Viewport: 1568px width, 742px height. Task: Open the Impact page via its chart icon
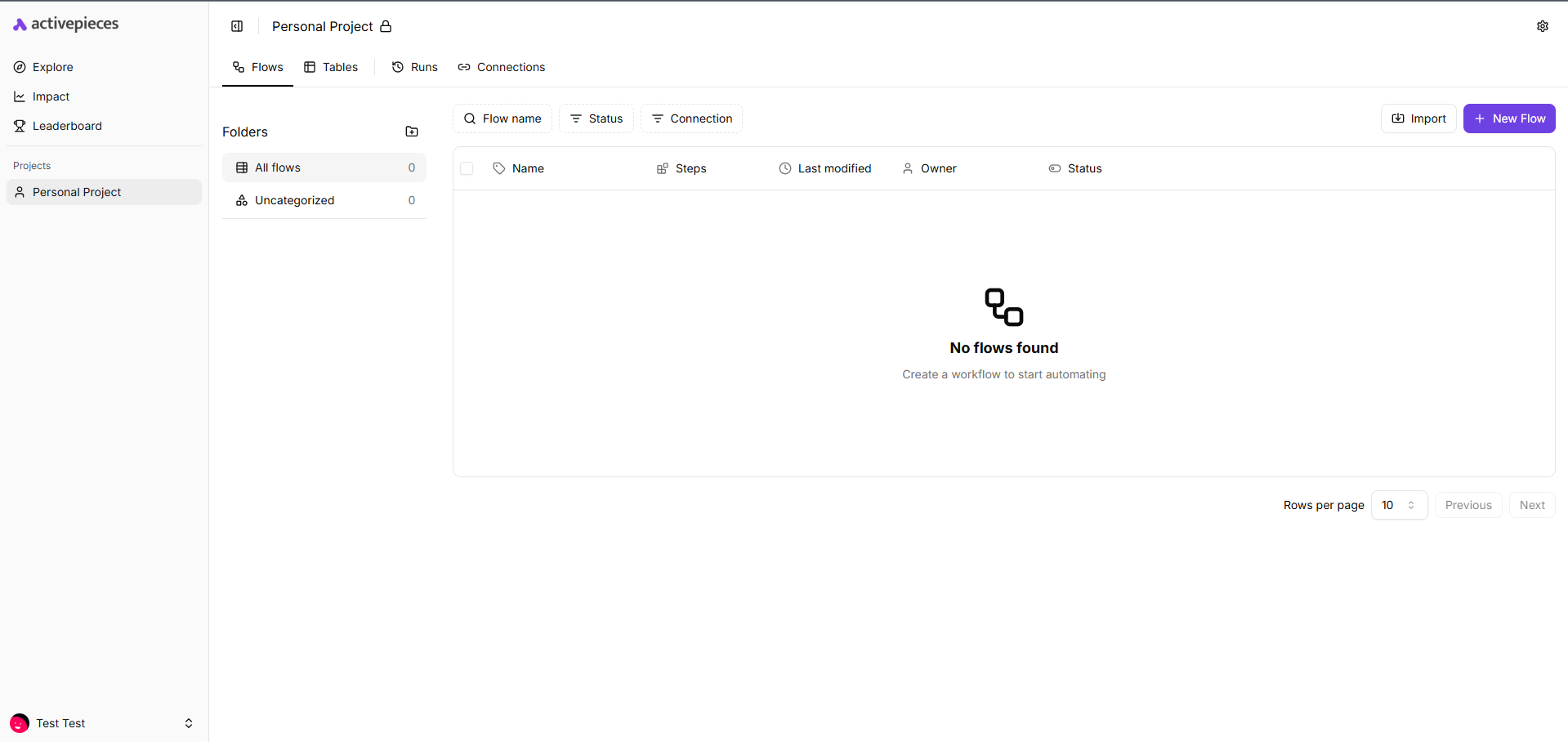19,96
